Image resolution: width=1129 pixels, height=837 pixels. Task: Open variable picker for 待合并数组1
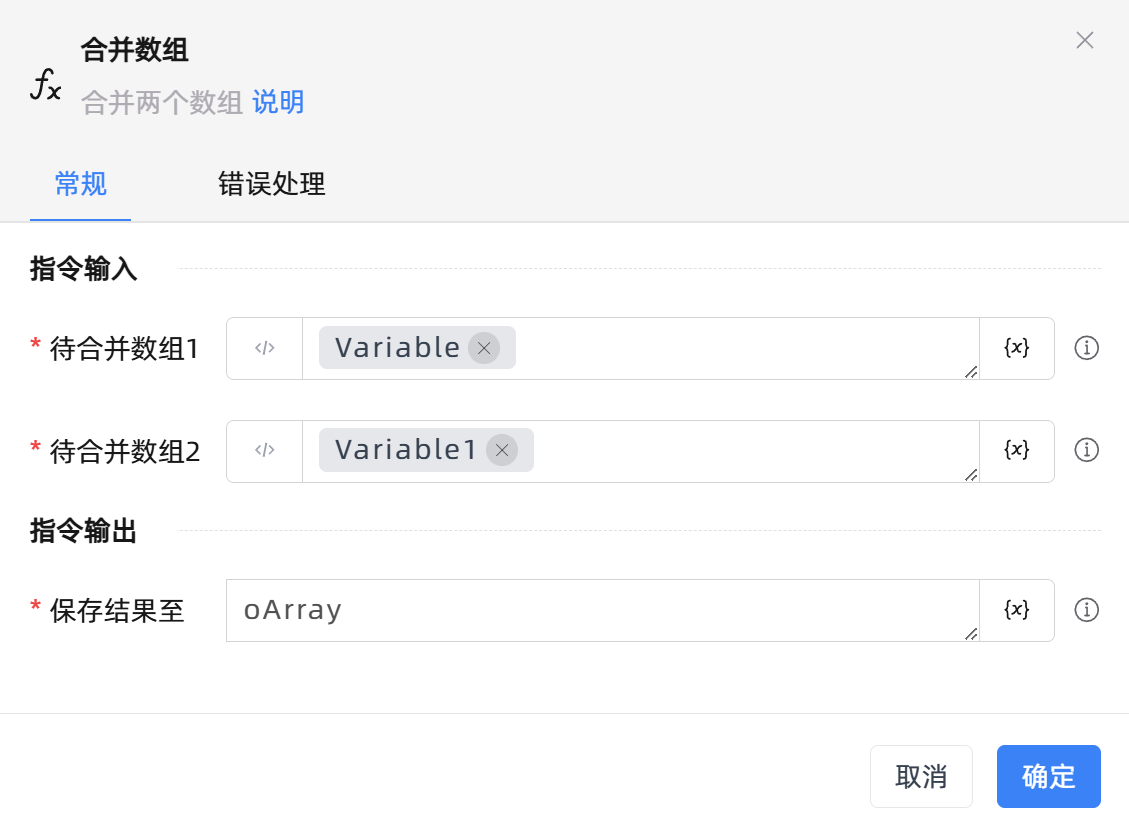(x=1016, y=349)
